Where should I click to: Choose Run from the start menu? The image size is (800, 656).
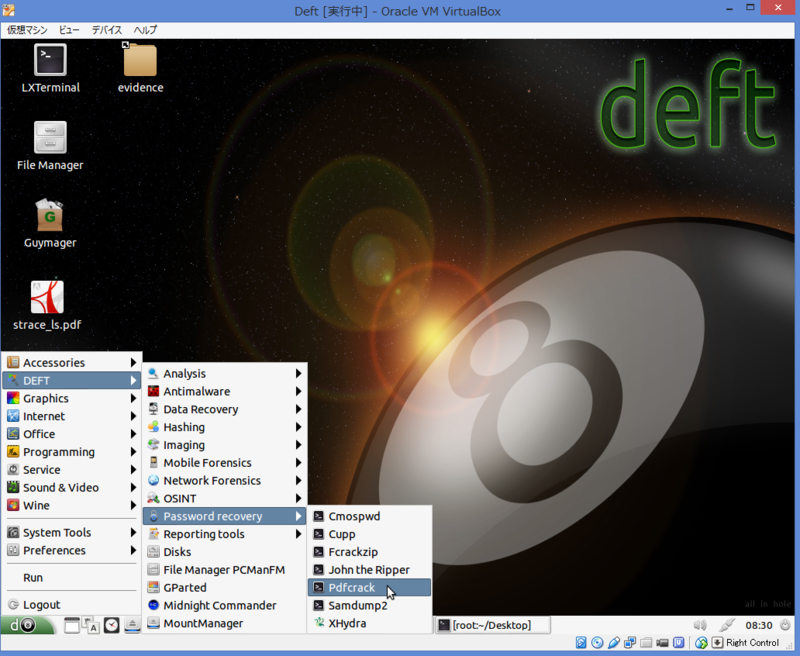pos(71,577)
